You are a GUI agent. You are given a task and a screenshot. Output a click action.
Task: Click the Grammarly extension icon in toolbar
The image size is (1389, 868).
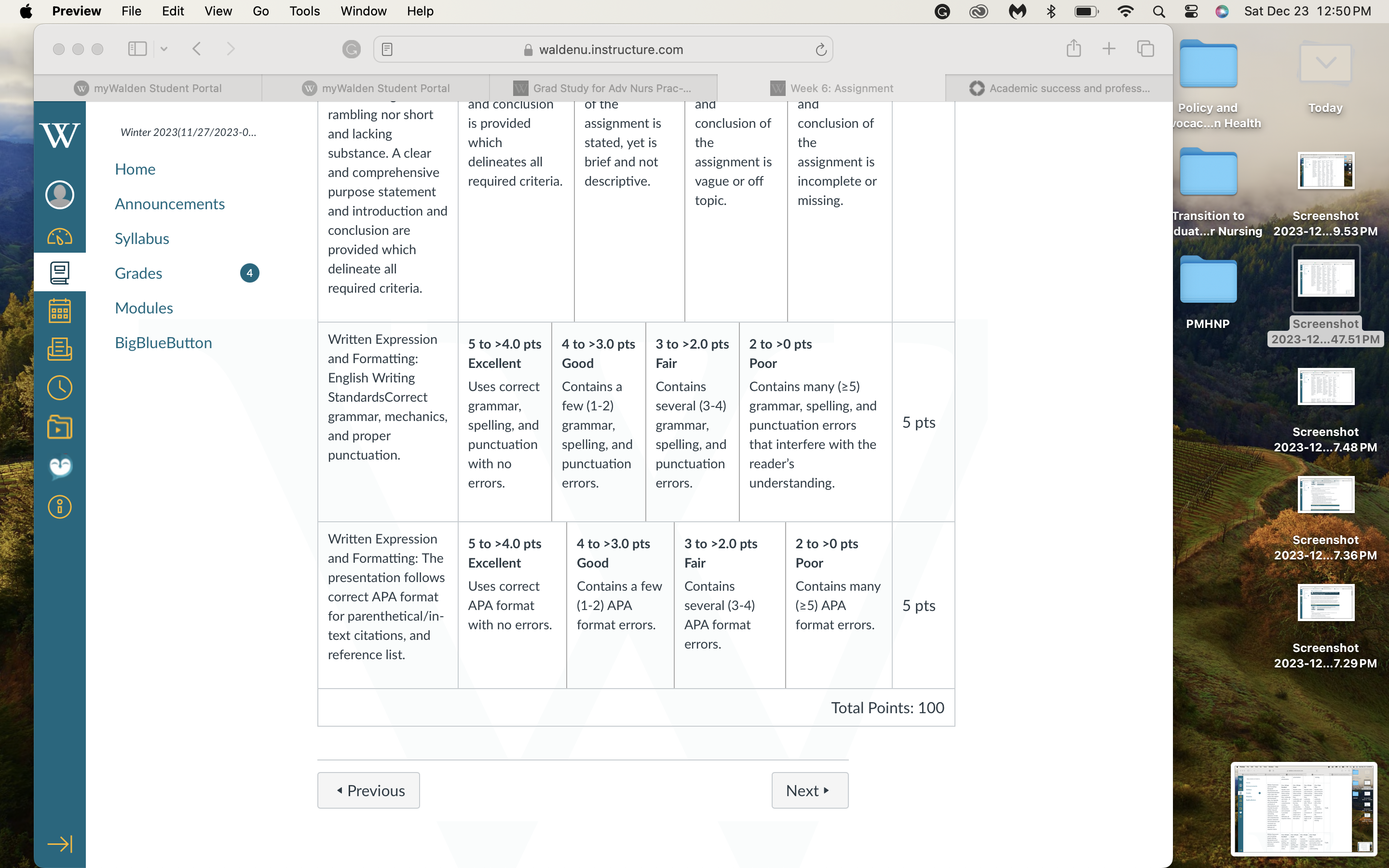coord(351,49)
